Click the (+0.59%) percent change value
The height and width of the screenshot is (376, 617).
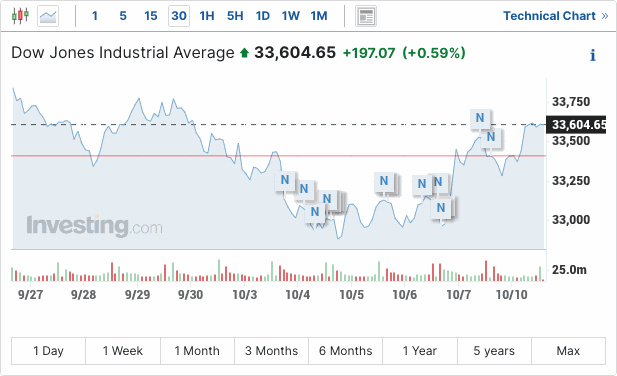434,53
